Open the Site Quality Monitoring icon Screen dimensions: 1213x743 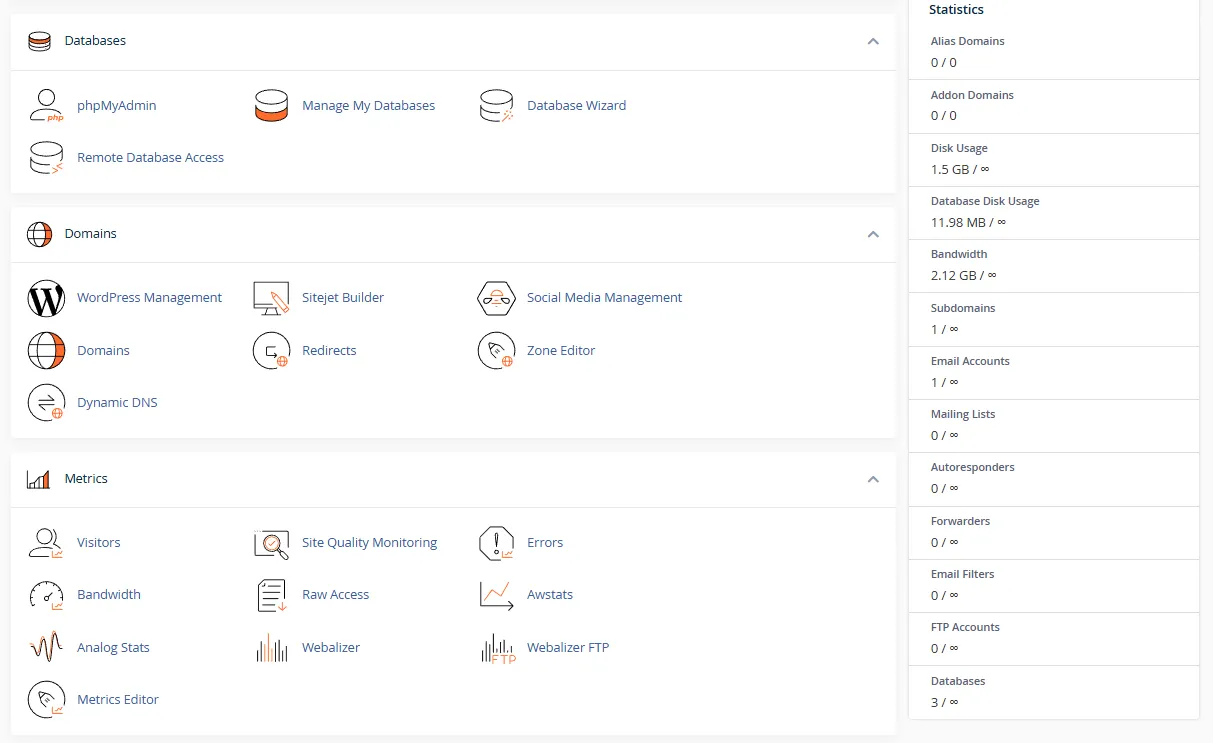pos(271,543)
